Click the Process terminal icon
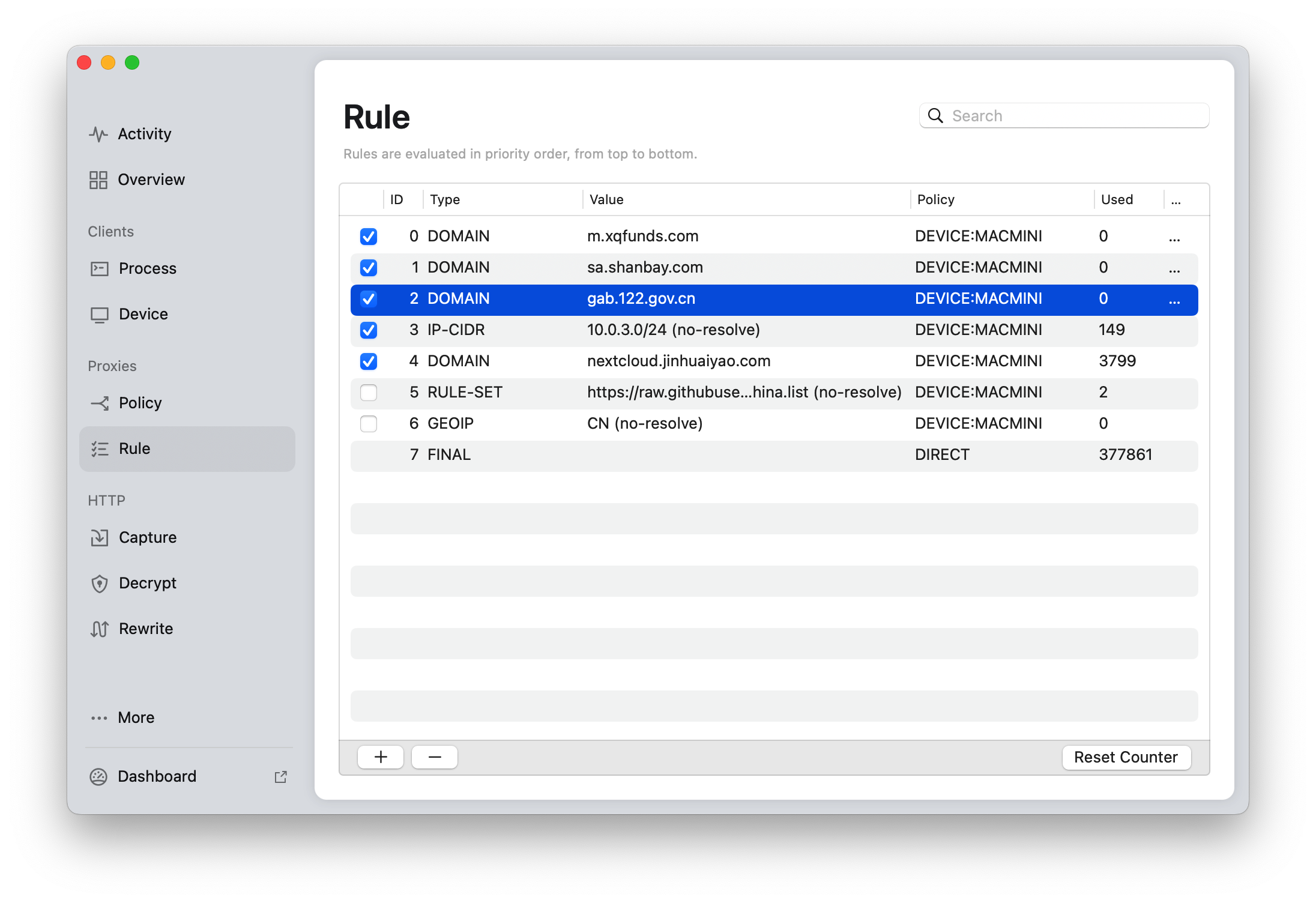1316x903 pixels. [x=100, y=268]
